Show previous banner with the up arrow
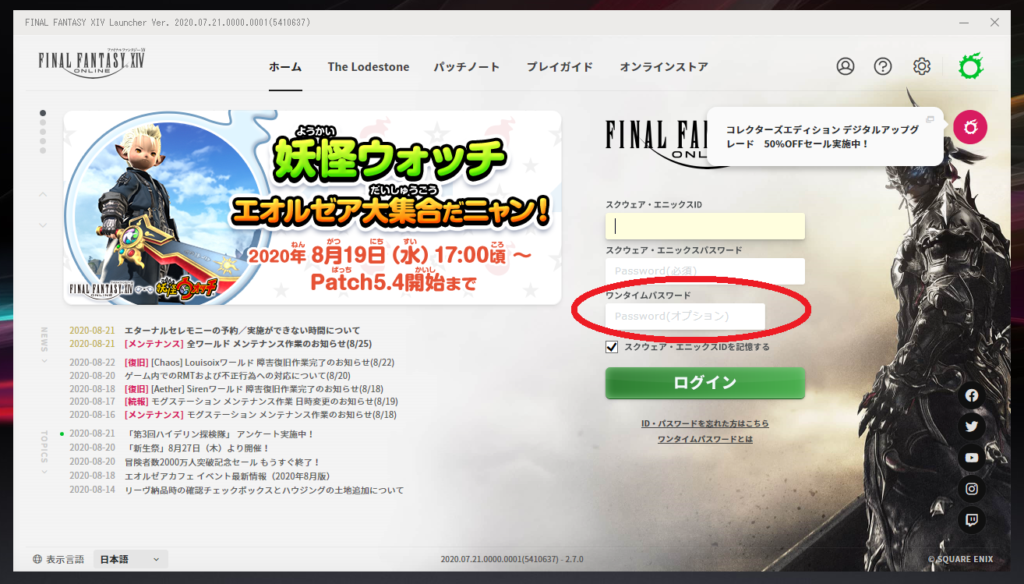Screen dimensions: 1024x584 [43, 194]
